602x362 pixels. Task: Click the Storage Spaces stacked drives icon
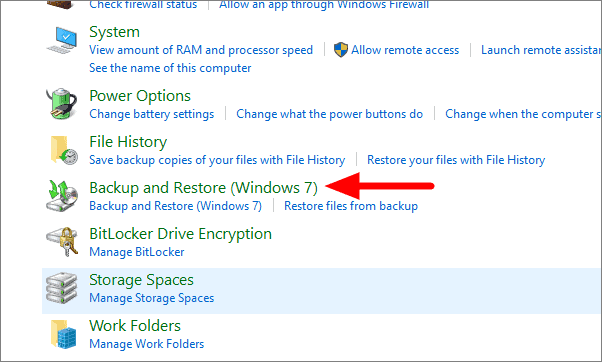[61, 288]
